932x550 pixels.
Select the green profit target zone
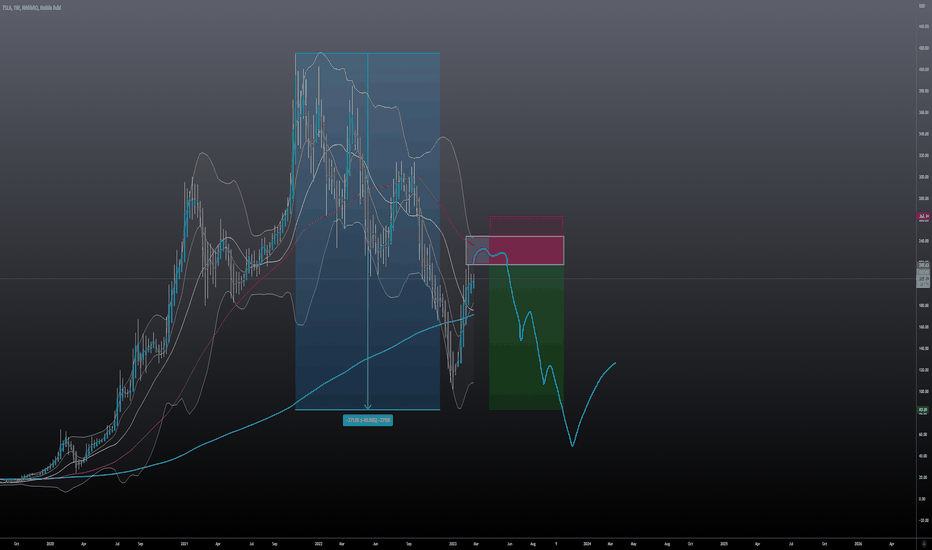click(526, 337)
